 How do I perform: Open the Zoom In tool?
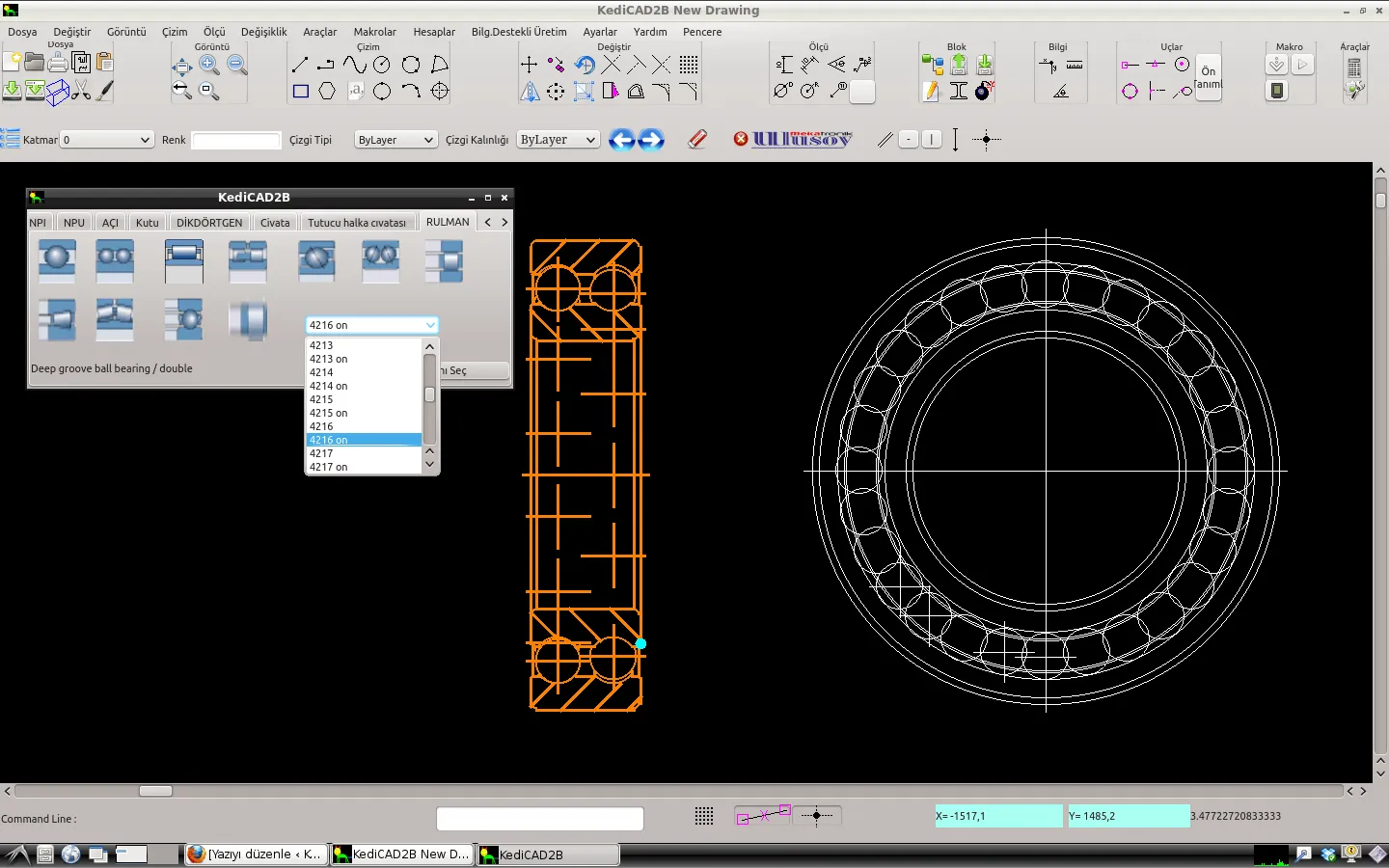point(209,65)
